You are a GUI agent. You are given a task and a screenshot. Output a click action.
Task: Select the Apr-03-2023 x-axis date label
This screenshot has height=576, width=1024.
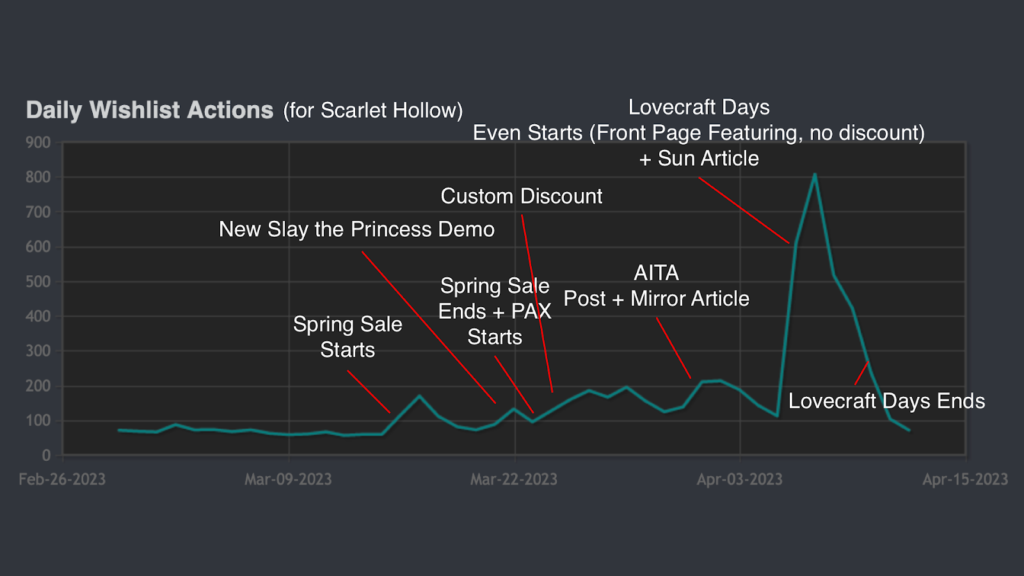(x=739, y=479)
